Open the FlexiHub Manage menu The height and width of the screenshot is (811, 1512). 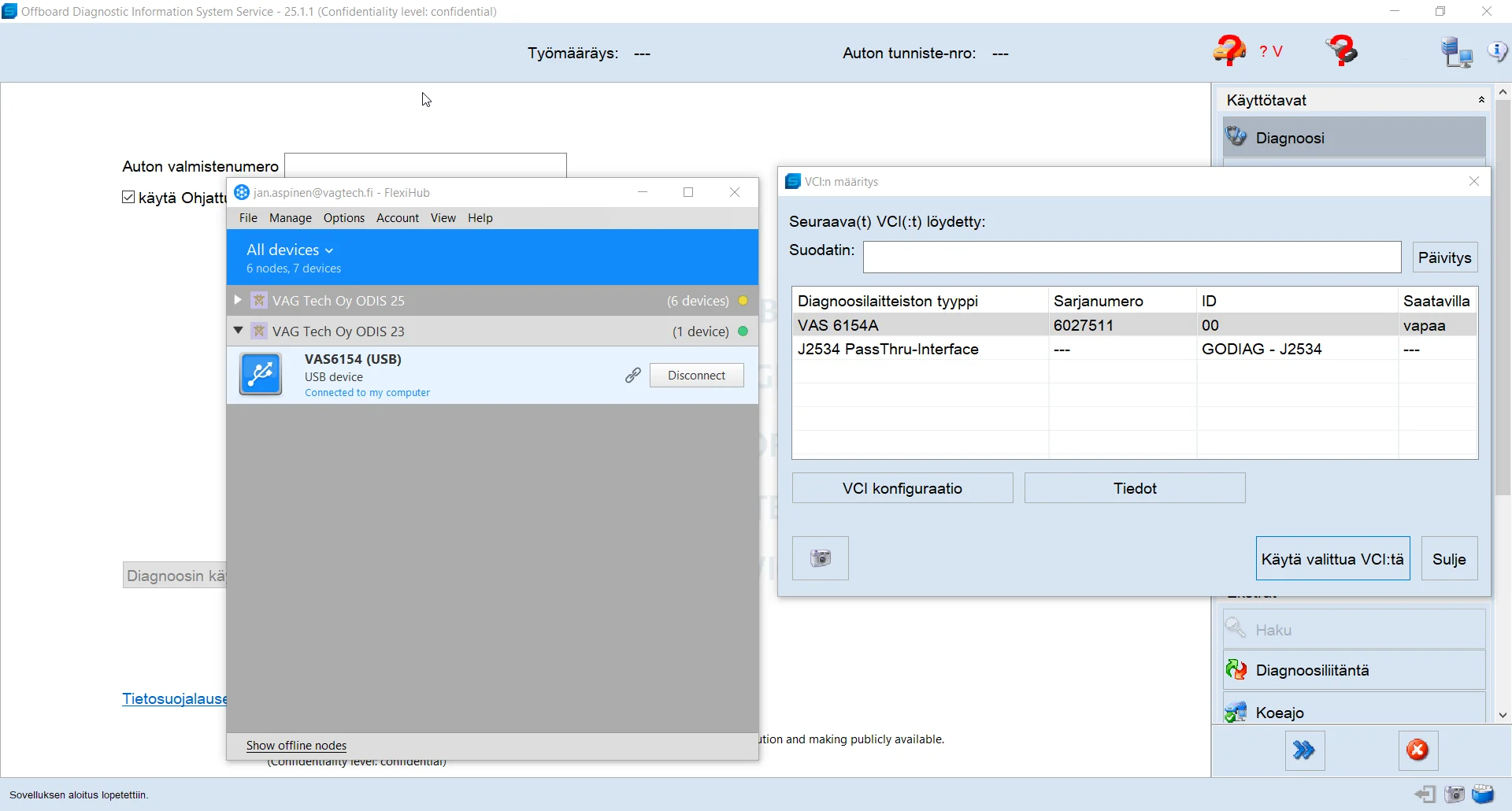click(291, 217)
